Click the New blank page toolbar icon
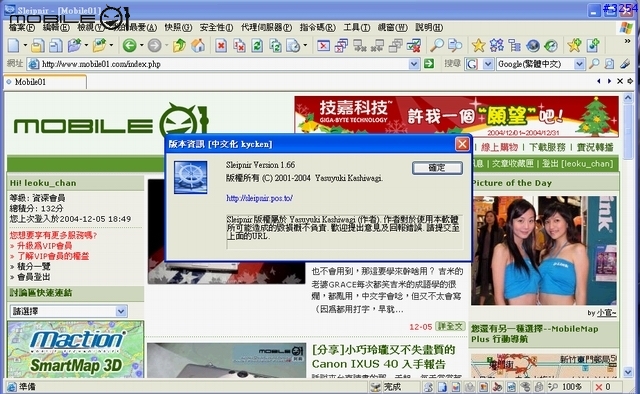 pos(13,45)
